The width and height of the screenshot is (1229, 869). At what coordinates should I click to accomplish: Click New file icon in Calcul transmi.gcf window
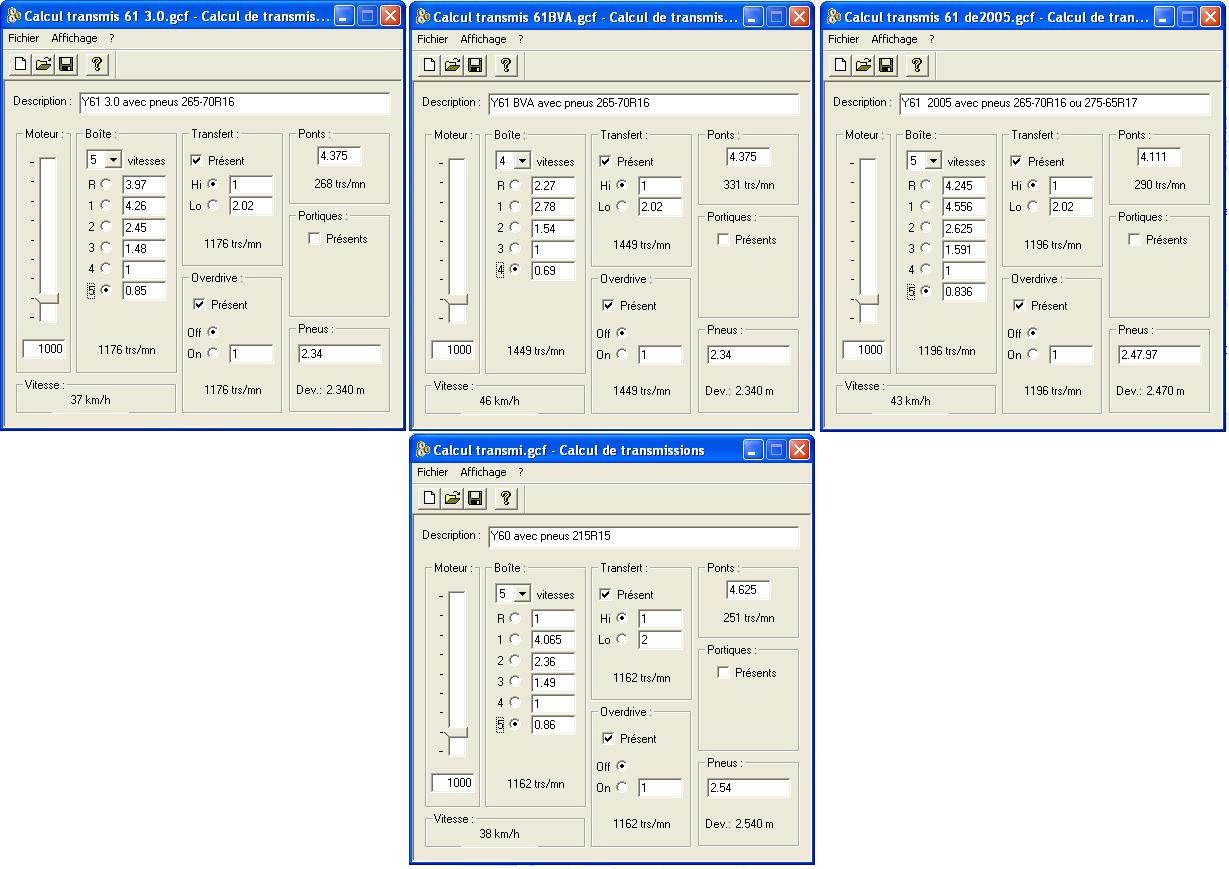(430, 498)
